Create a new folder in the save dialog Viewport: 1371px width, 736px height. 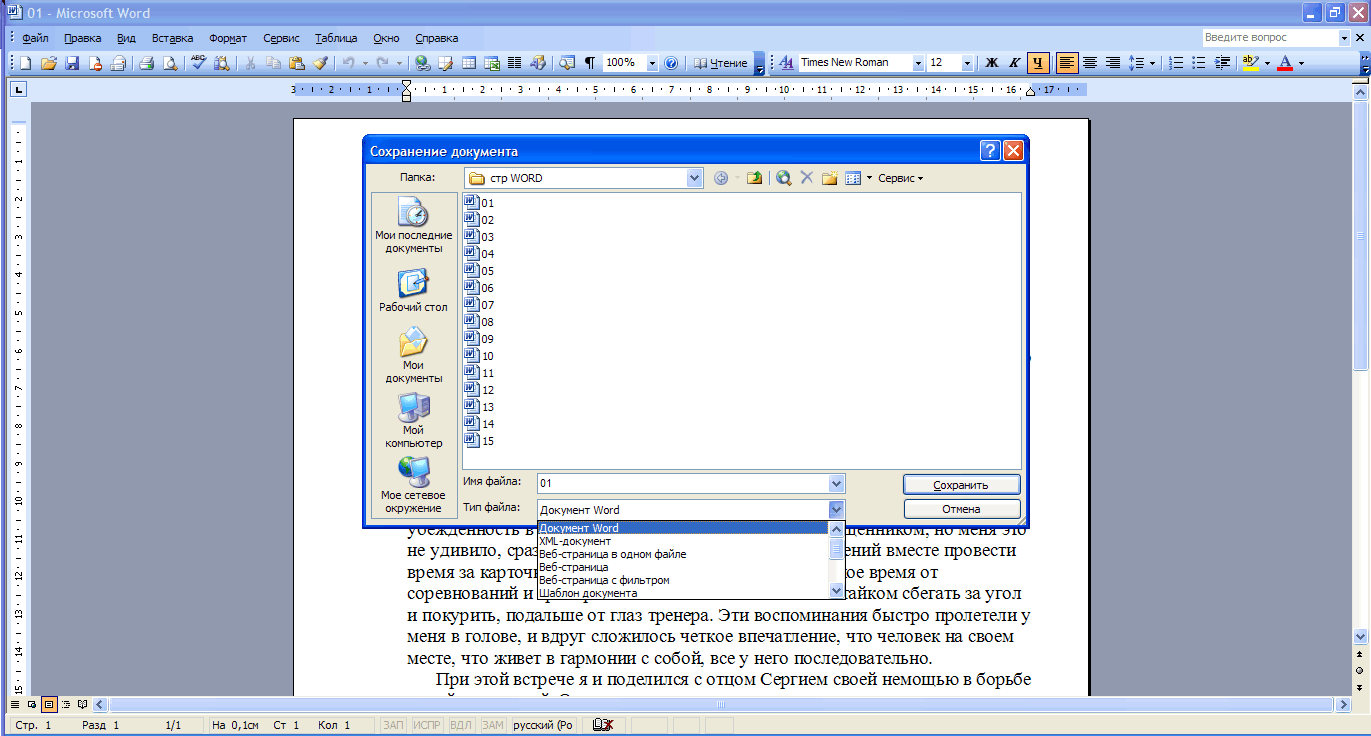click(830, 178)
